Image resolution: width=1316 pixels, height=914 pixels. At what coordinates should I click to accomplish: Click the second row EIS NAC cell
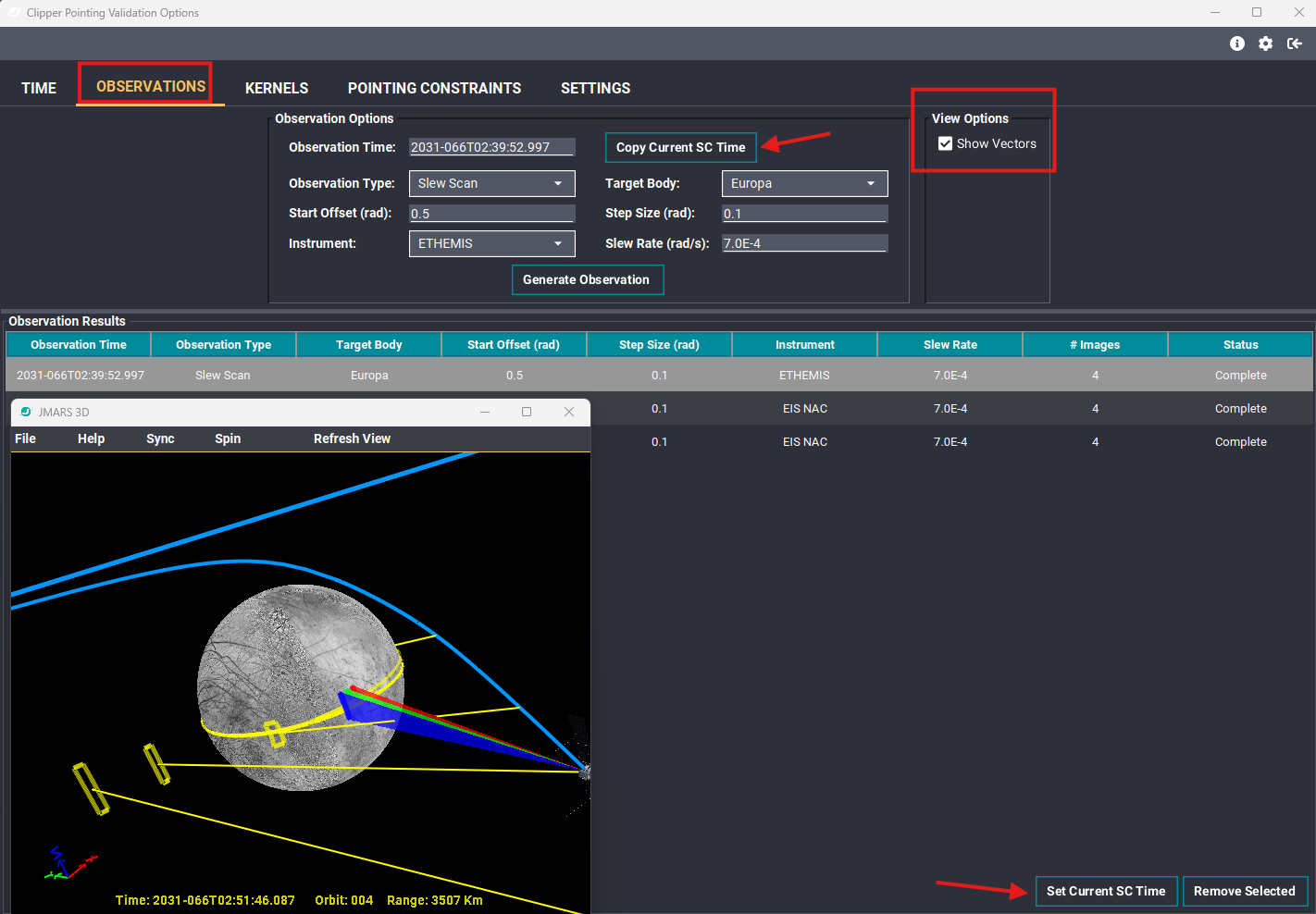[x=804, y=408]
